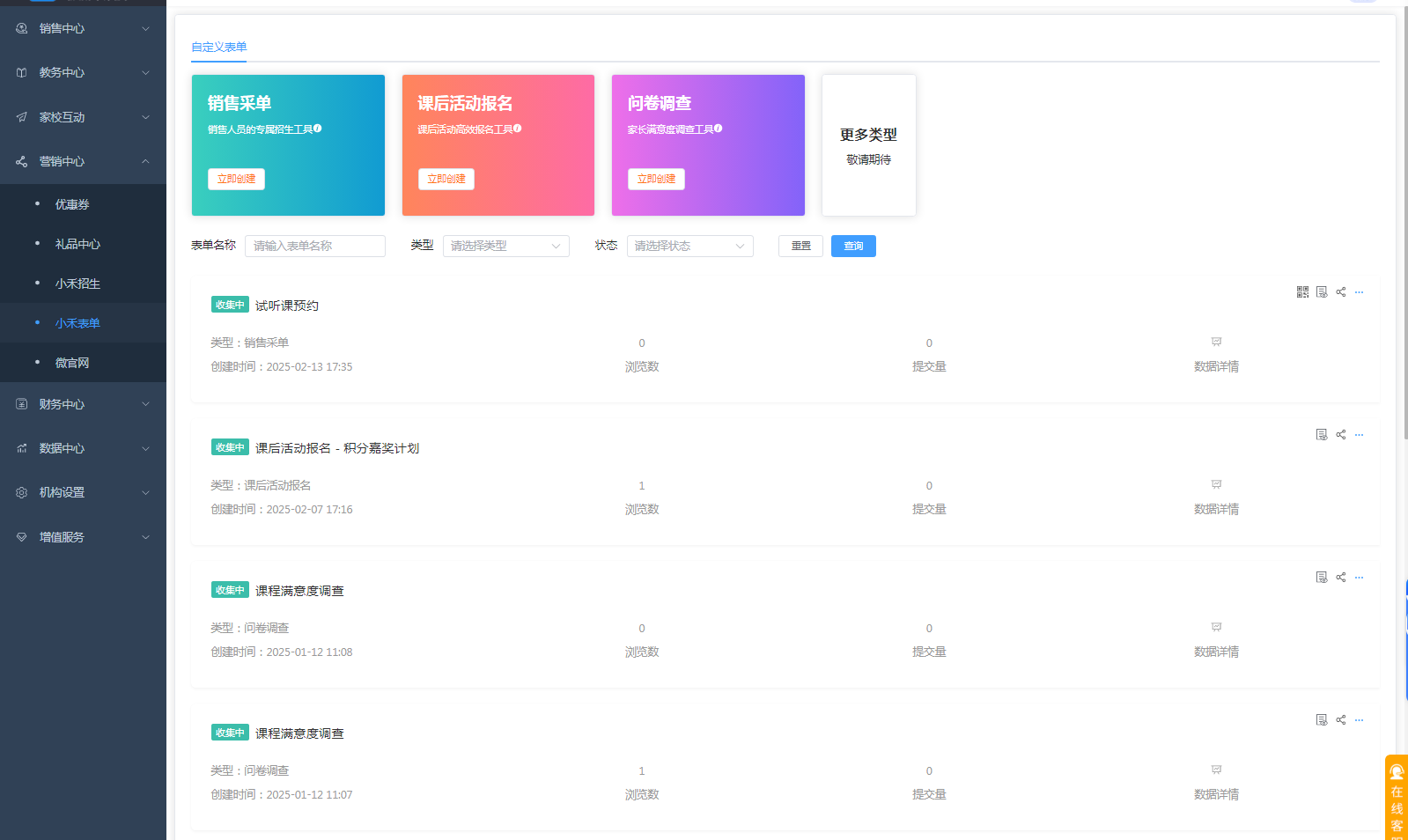
Task: Click 销售中心 sidebar icon
Action: [x=22, y=28]
